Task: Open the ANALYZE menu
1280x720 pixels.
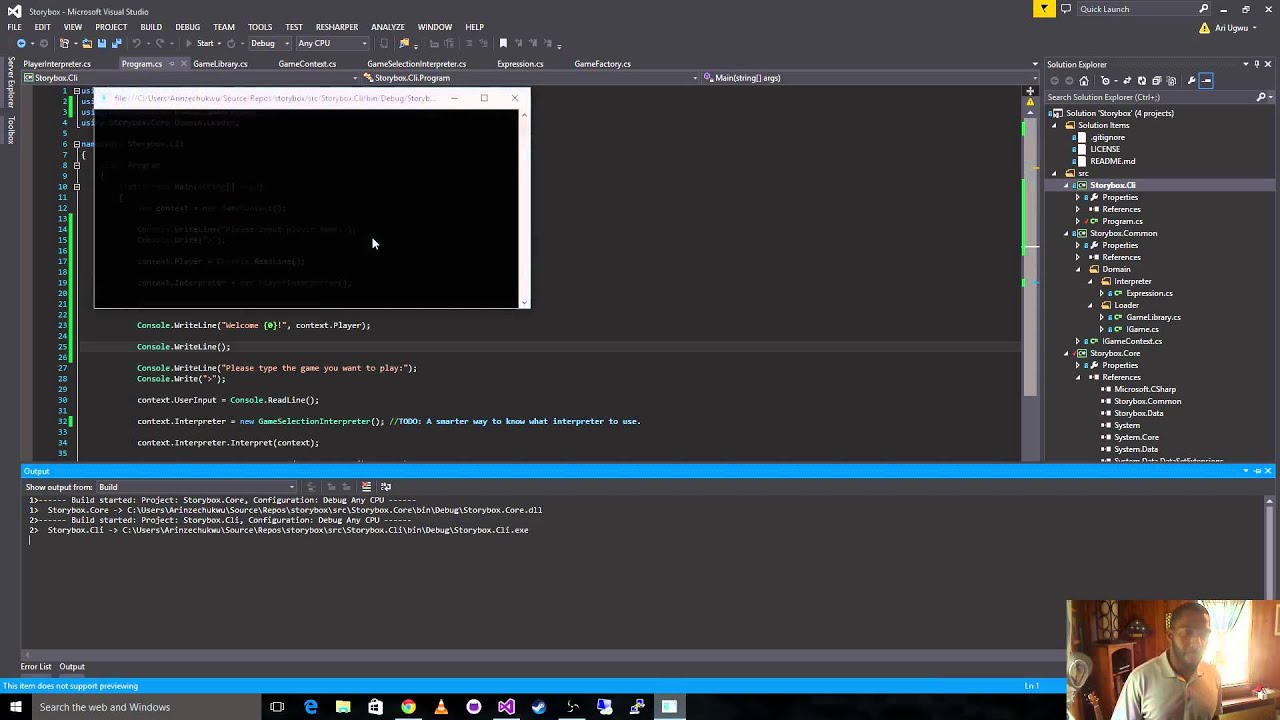Action: coord(387,27)
